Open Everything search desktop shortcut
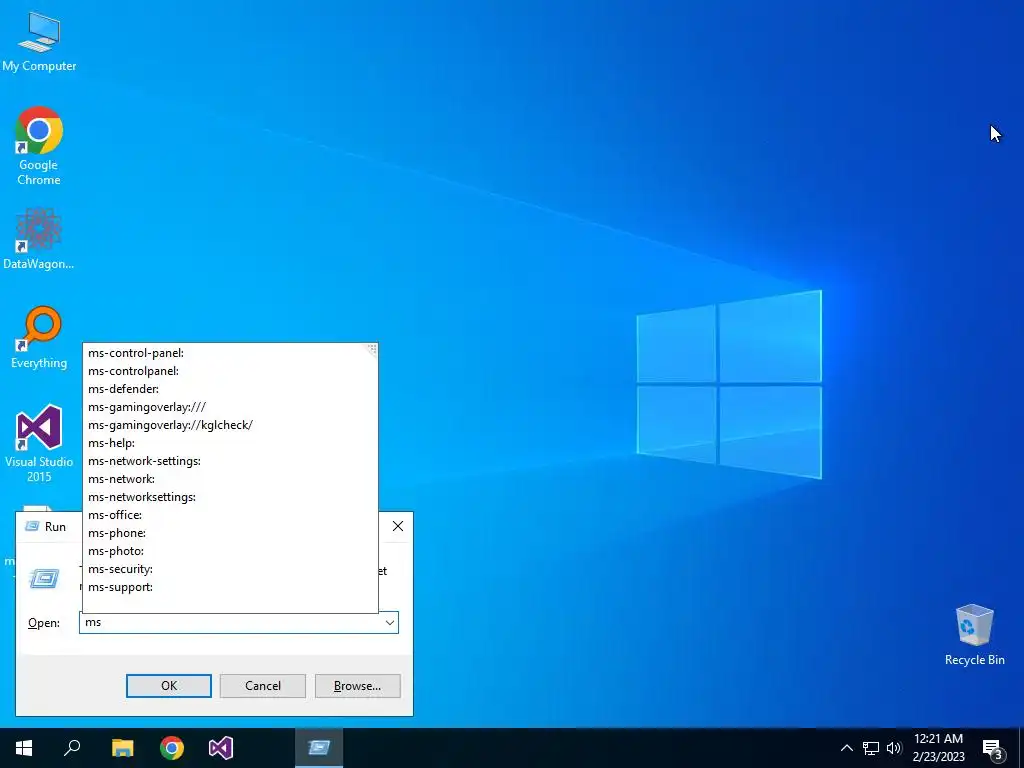Image resolution: width=1024 pixels, height=768 pixels. (39, 337)
